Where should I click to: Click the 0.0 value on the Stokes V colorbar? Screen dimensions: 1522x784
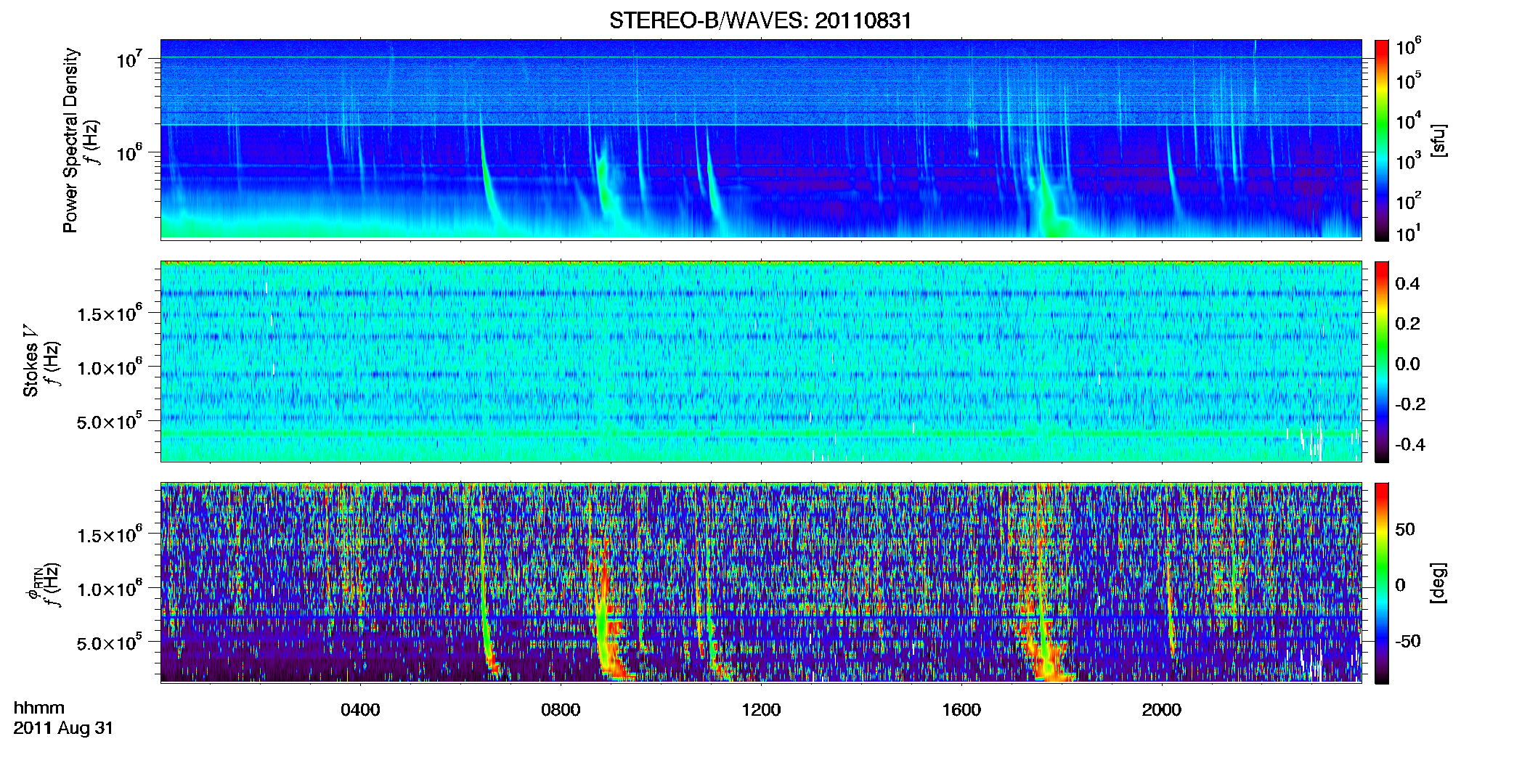pos(1407,364)
